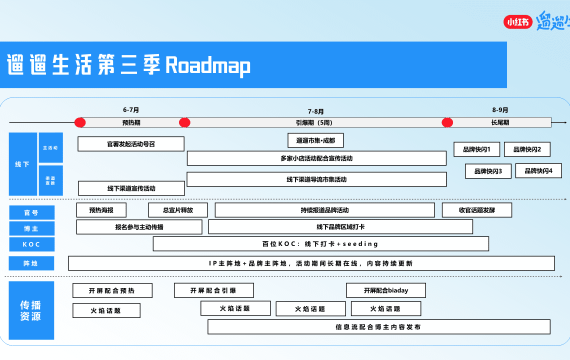Click the 预热海报 box
The height and width of the screenshot is (360, 570).
point(101,210)
